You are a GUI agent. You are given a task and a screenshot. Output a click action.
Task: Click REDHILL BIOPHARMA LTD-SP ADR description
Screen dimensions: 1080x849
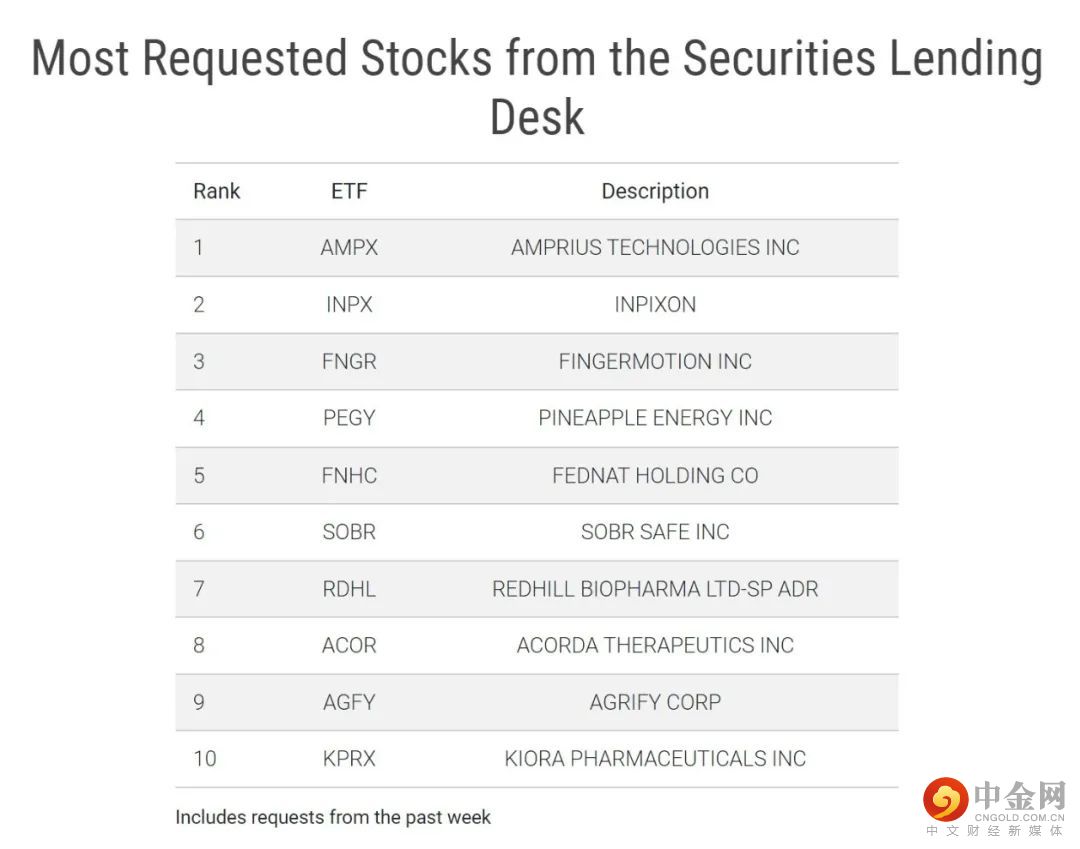[655, 589]
